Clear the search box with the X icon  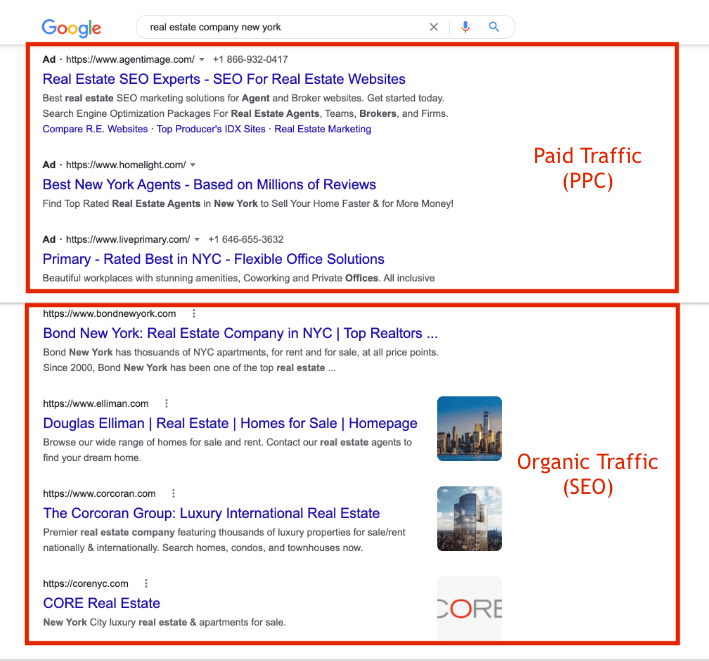(434, 27)
